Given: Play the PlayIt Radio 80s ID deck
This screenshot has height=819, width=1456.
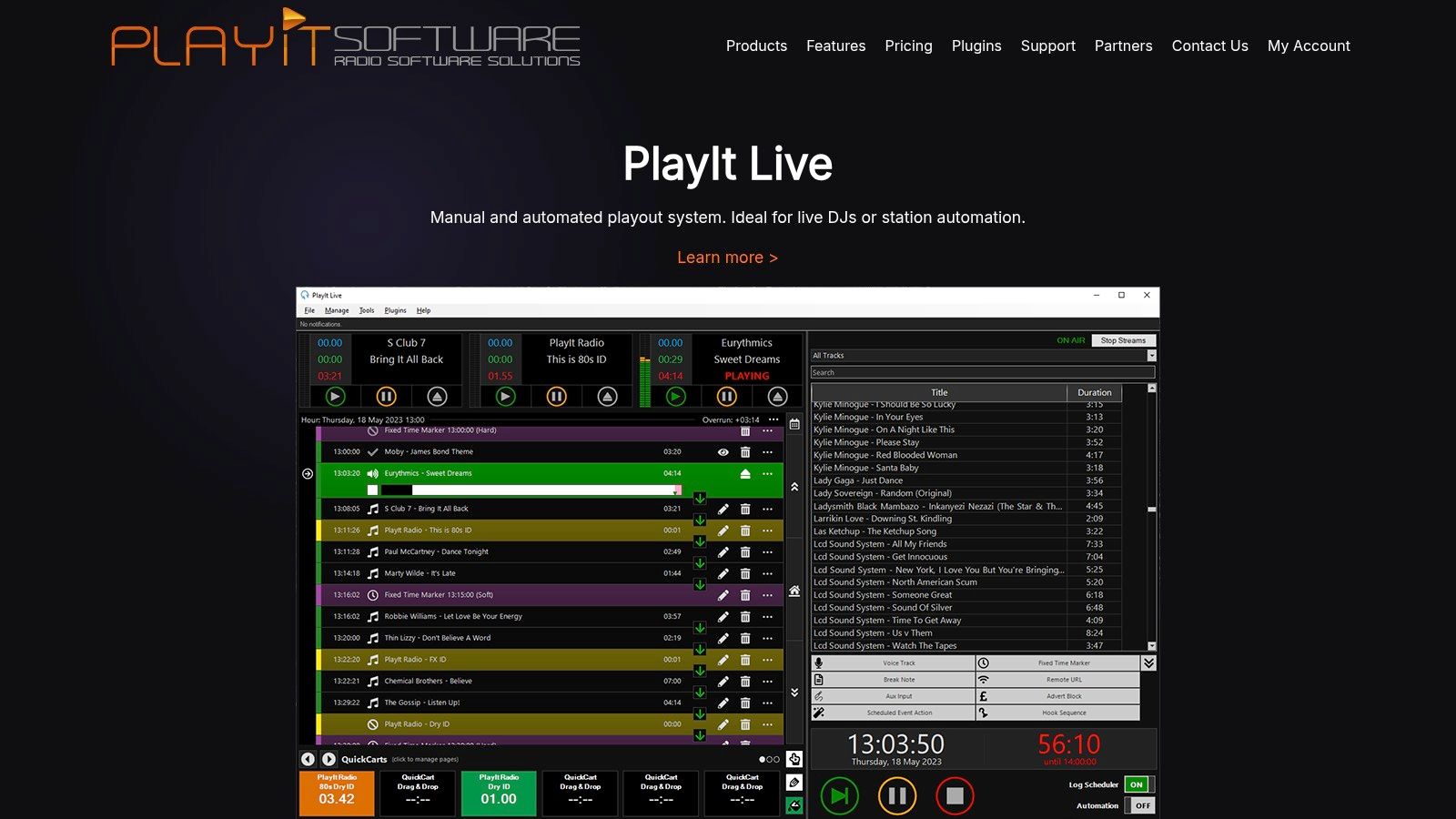Looking at the screenshot, I should coord(506,397).
